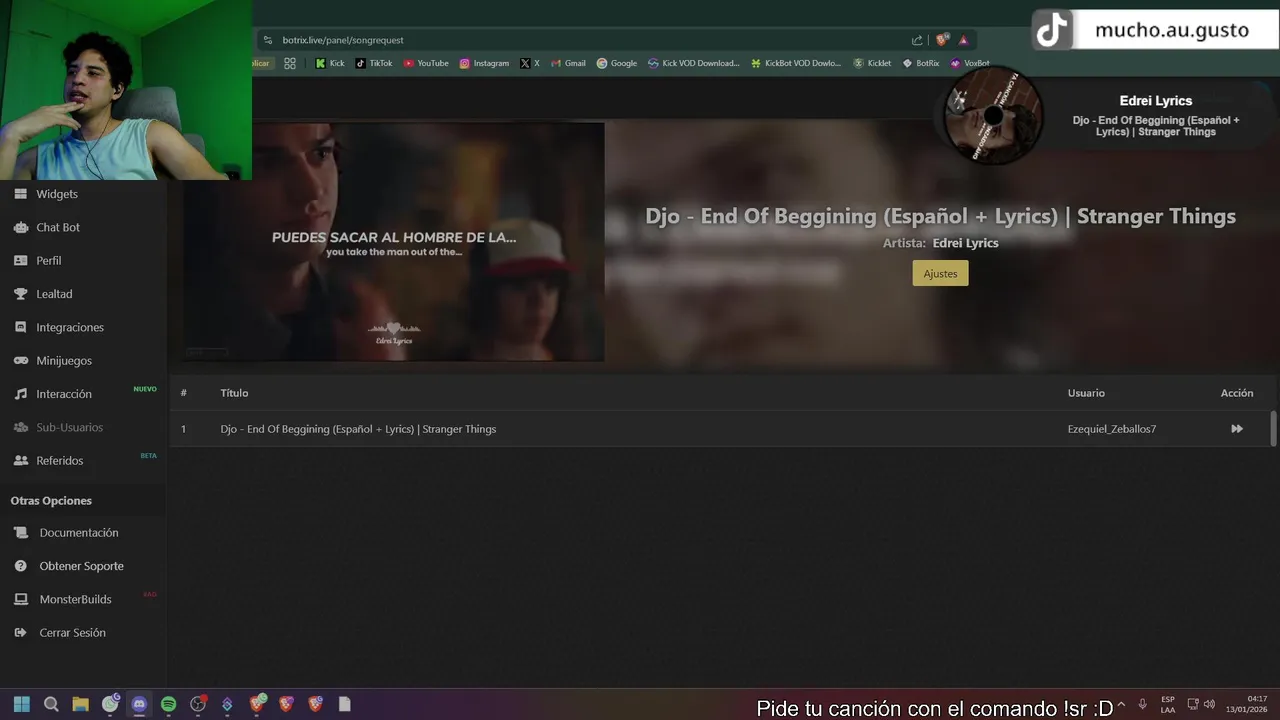
Task: Open Spotify from the taskbar
Action: coord(169,704)
